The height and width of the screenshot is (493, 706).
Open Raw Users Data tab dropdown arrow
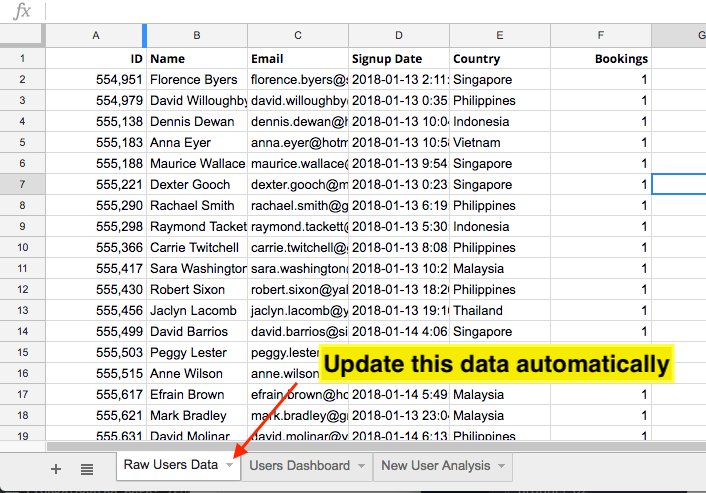(x=230, y=466)
